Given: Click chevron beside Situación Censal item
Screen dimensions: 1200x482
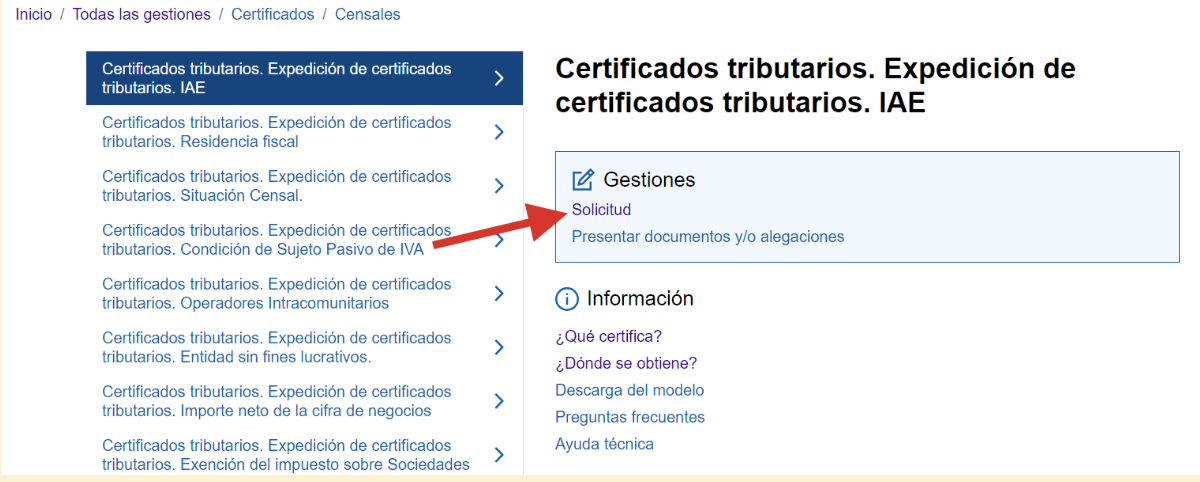Looking at the screenshot, I should coord(499,186).
